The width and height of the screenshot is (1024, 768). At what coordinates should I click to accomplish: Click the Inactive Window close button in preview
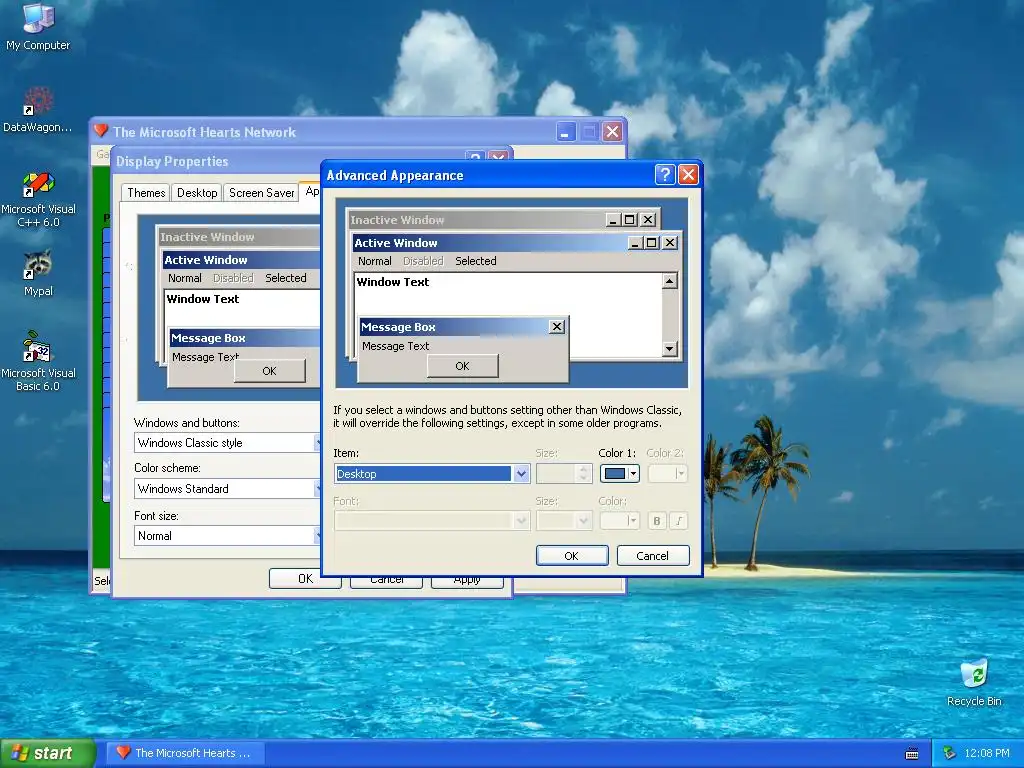(648, 219)
